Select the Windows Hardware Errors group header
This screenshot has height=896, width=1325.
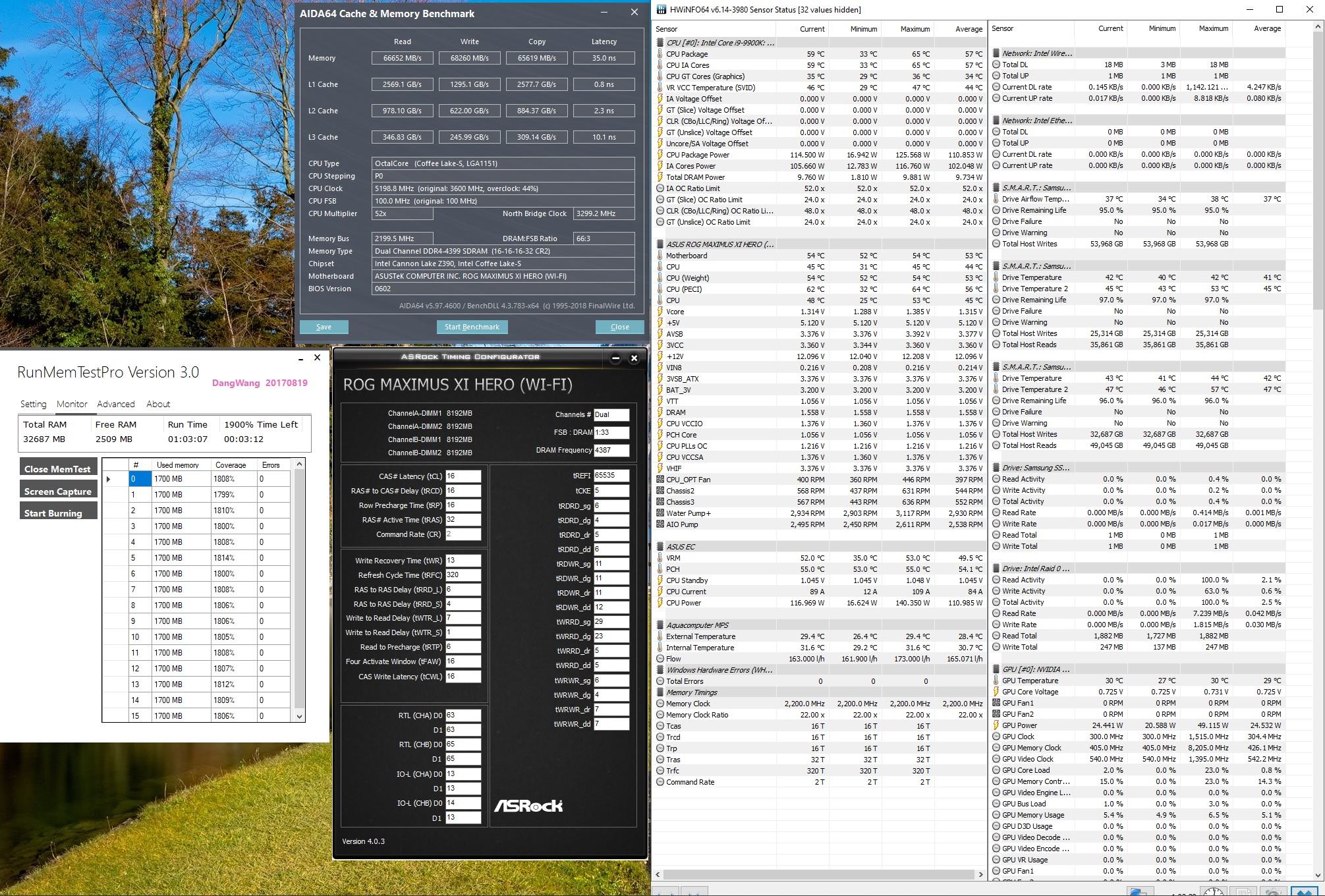coord(719,670)
